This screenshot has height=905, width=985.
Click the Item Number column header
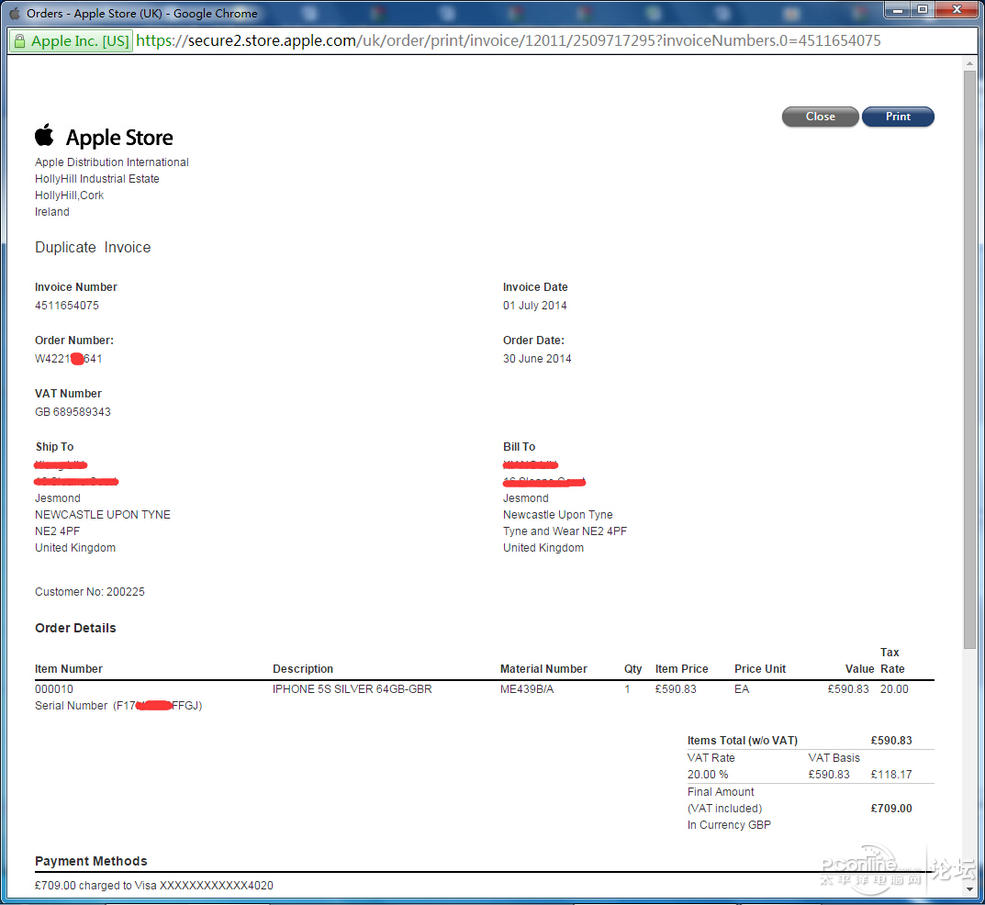[68, 669]
